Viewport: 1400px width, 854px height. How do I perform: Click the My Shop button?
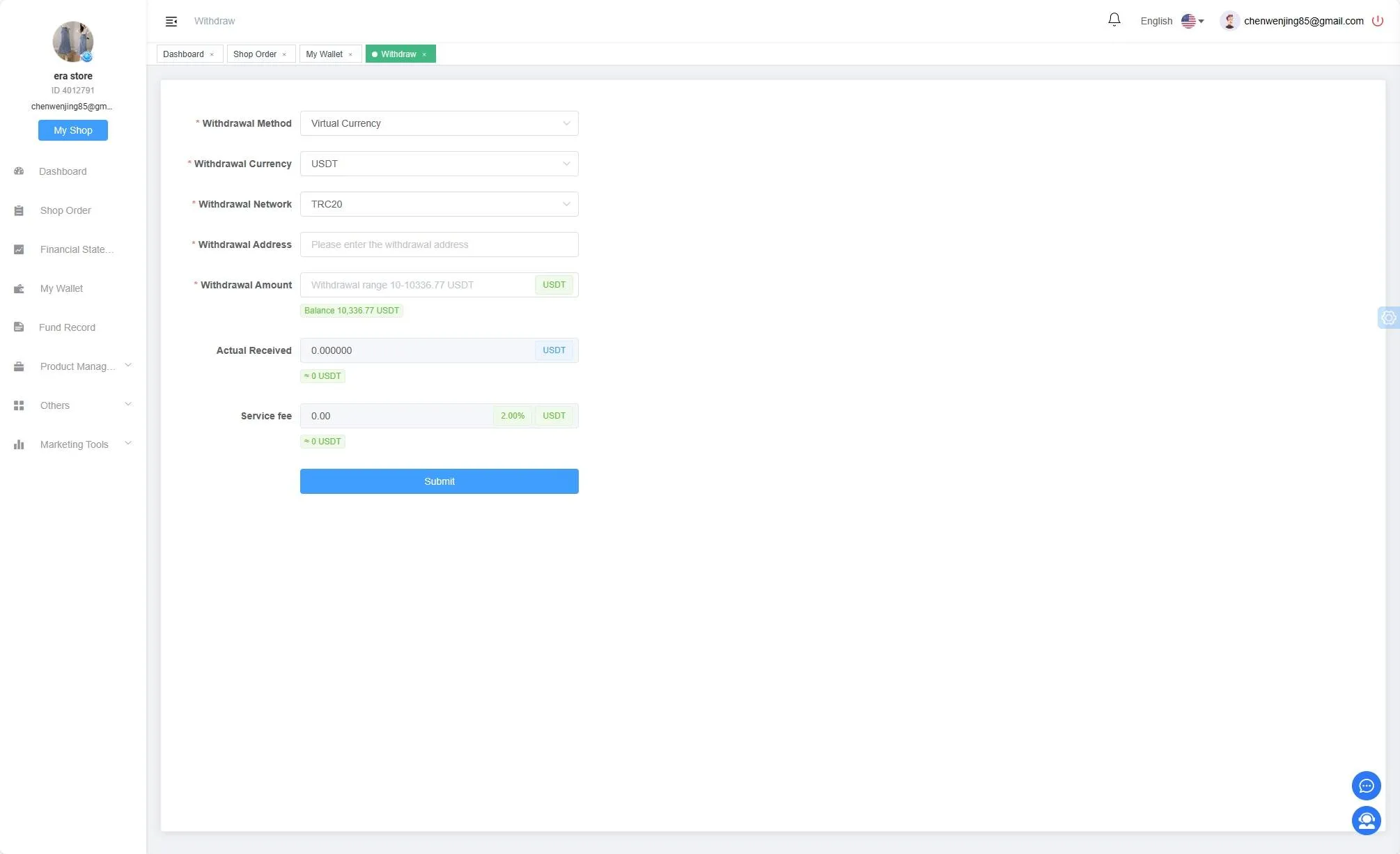(72, 130)
